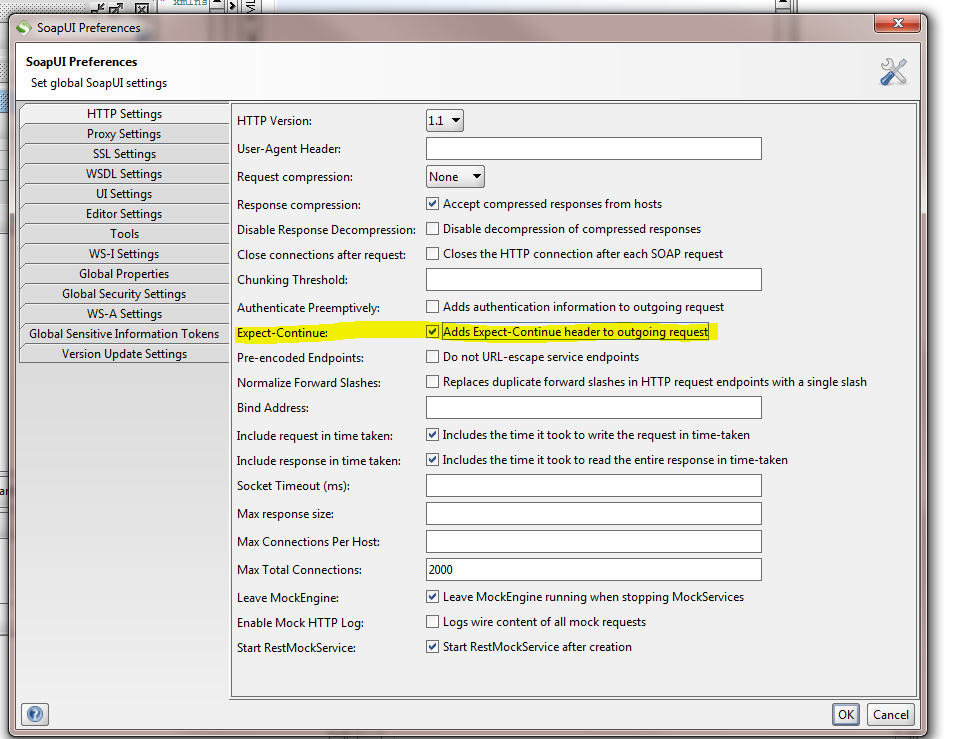This screenshot has width=954, height=739.
Task: Click the Max response size field
Action: [x=594, y=513]
